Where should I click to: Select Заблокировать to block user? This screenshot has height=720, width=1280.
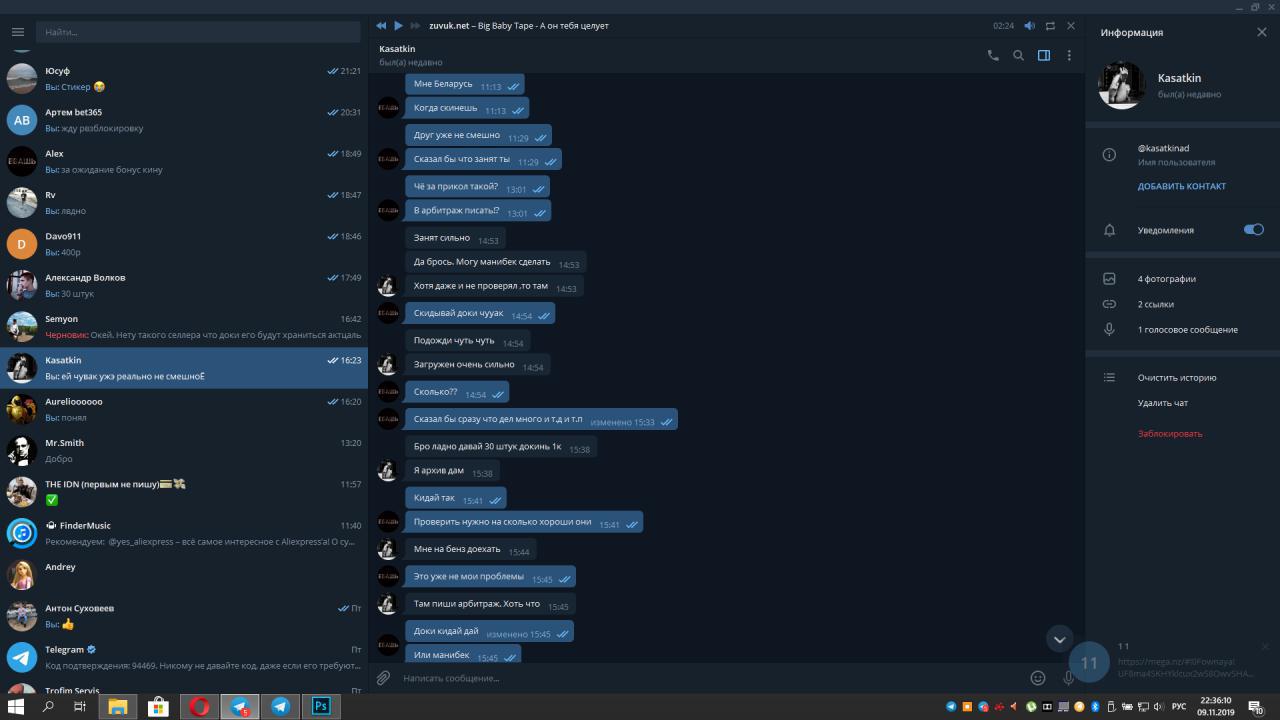[x=1170, y=434]
